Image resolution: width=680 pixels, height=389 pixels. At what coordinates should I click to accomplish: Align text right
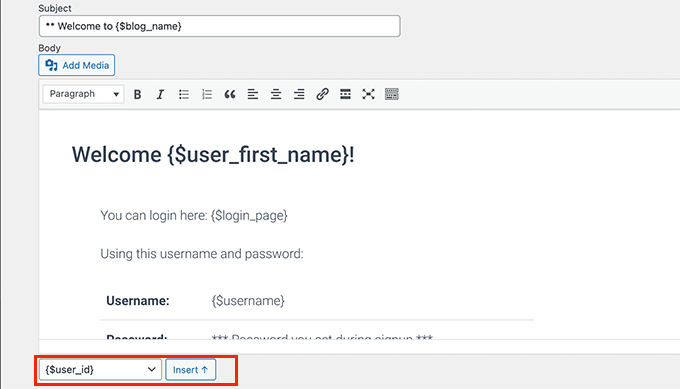(x=299, y=94)
